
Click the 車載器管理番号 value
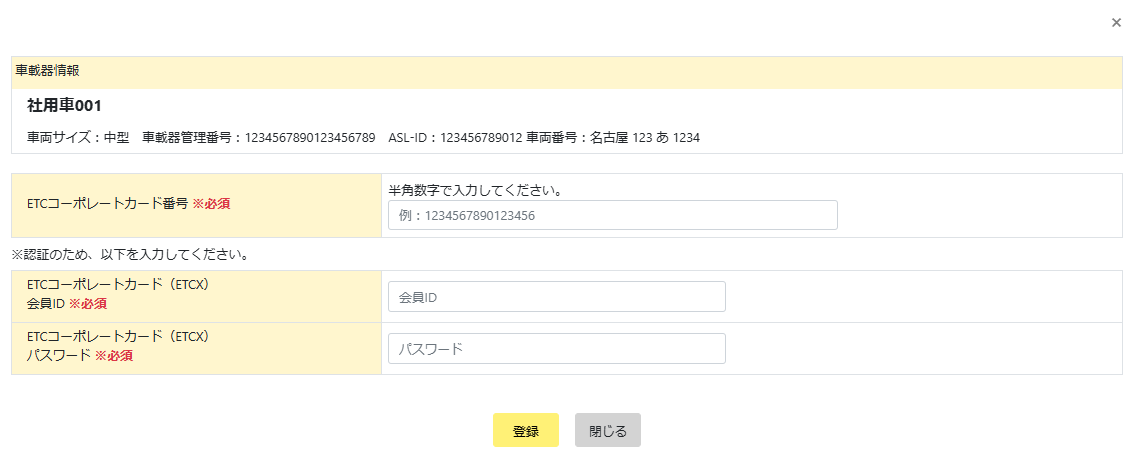(309, 137)
